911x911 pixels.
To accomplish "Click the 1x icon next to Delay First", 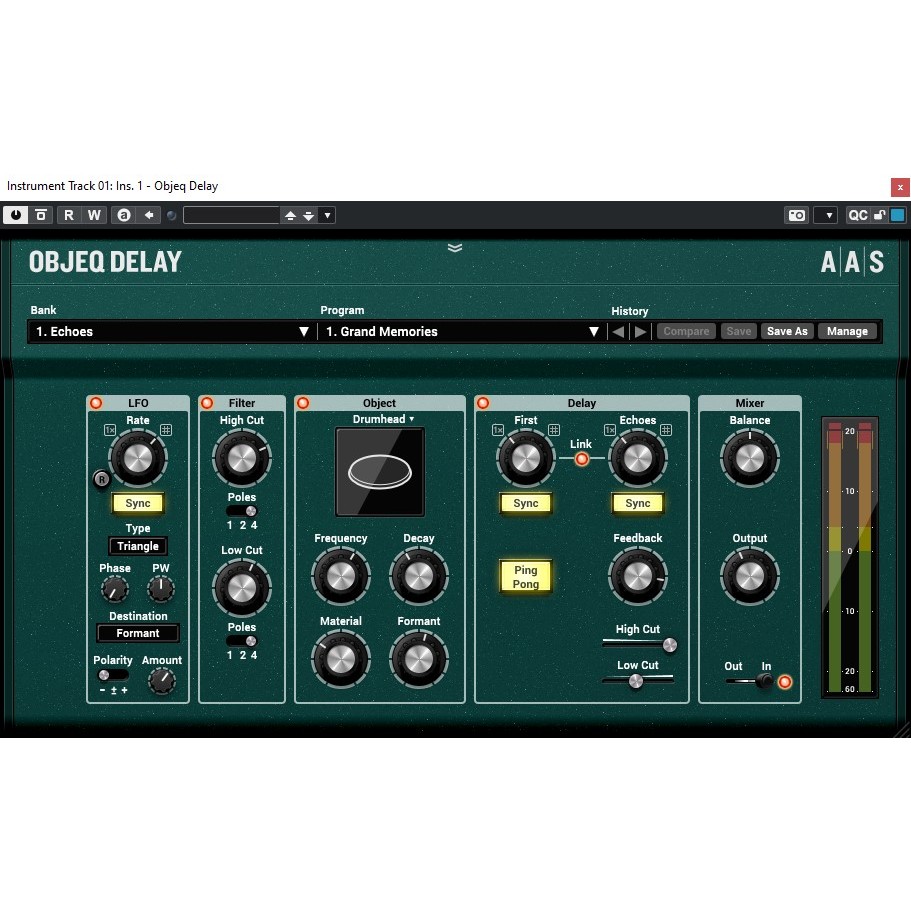I will (497, 430).
